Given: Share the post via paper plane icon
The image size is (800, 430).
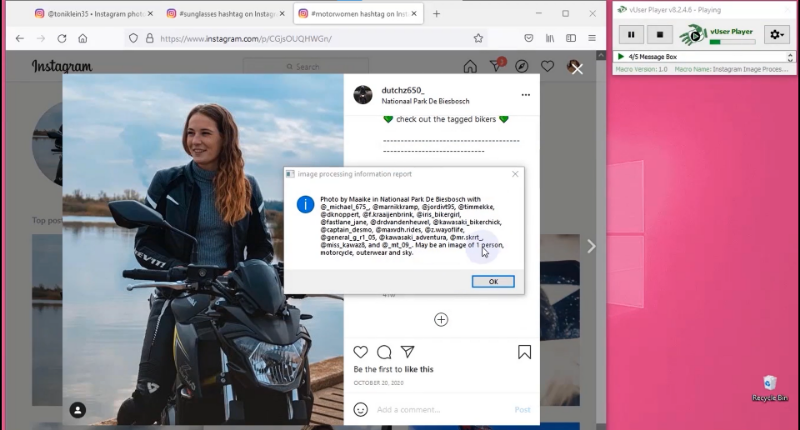Looking at the screenshot, I should coord(407,352).
